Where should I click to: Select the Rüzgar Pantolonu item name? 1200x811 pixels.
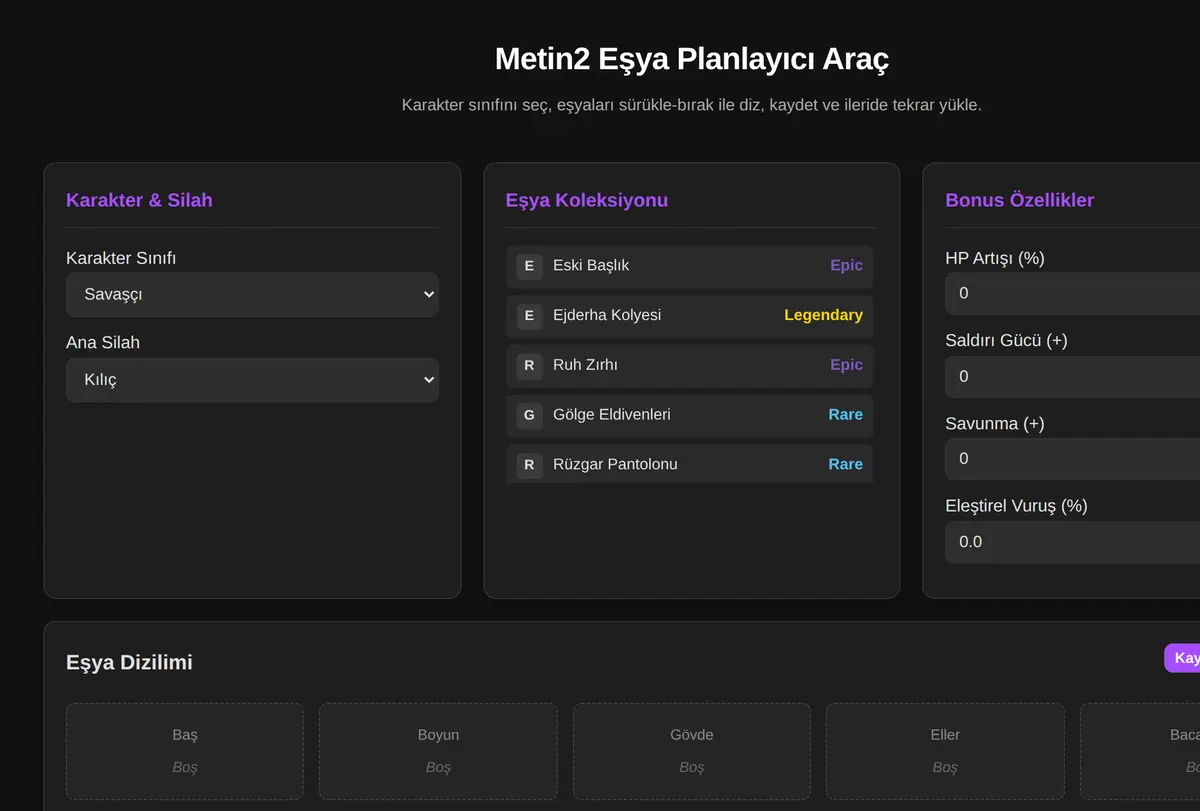click(x=615, y=464)
